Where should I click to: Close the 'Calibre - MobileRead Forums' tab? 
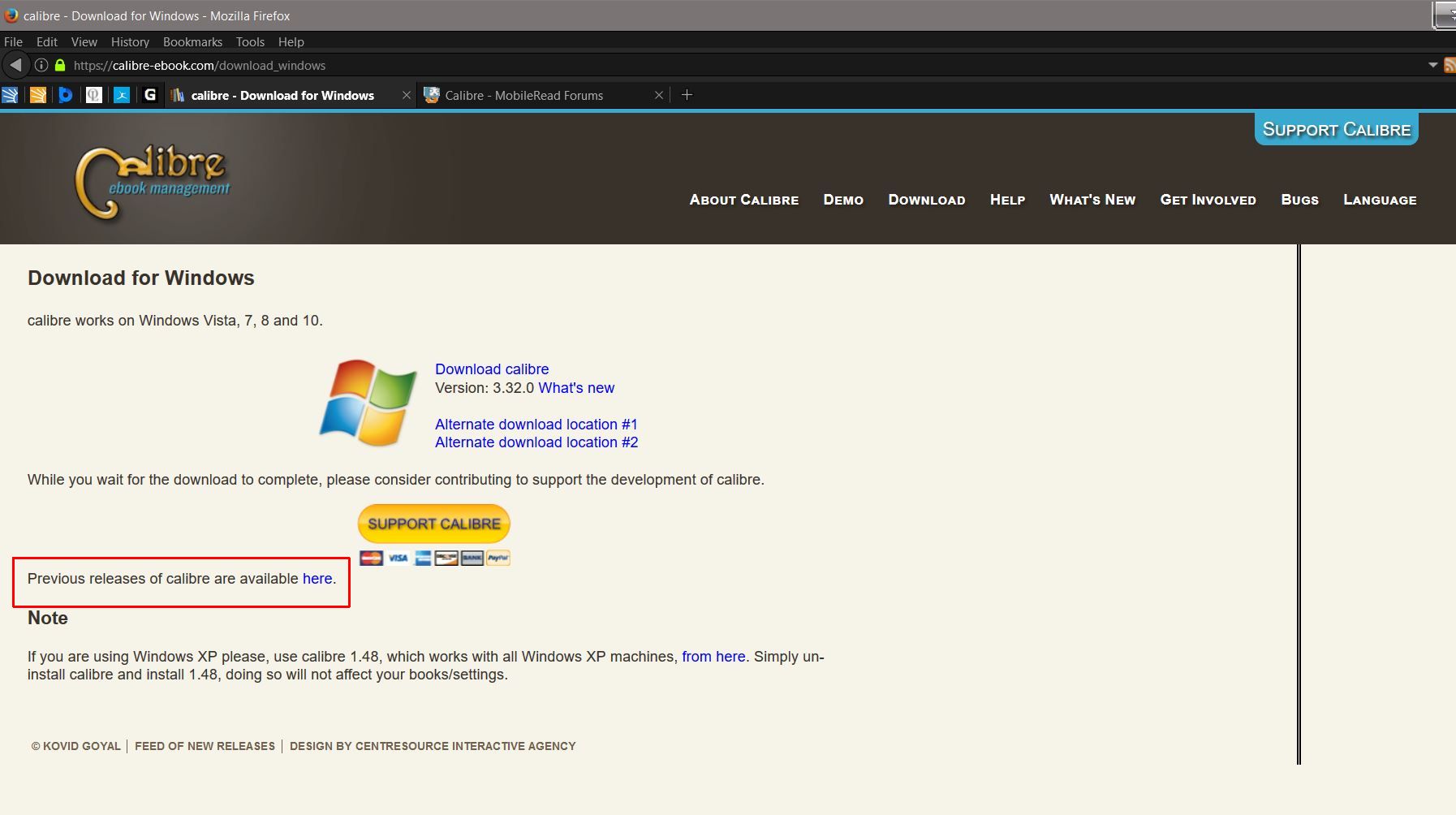click(x=659, y=95)
